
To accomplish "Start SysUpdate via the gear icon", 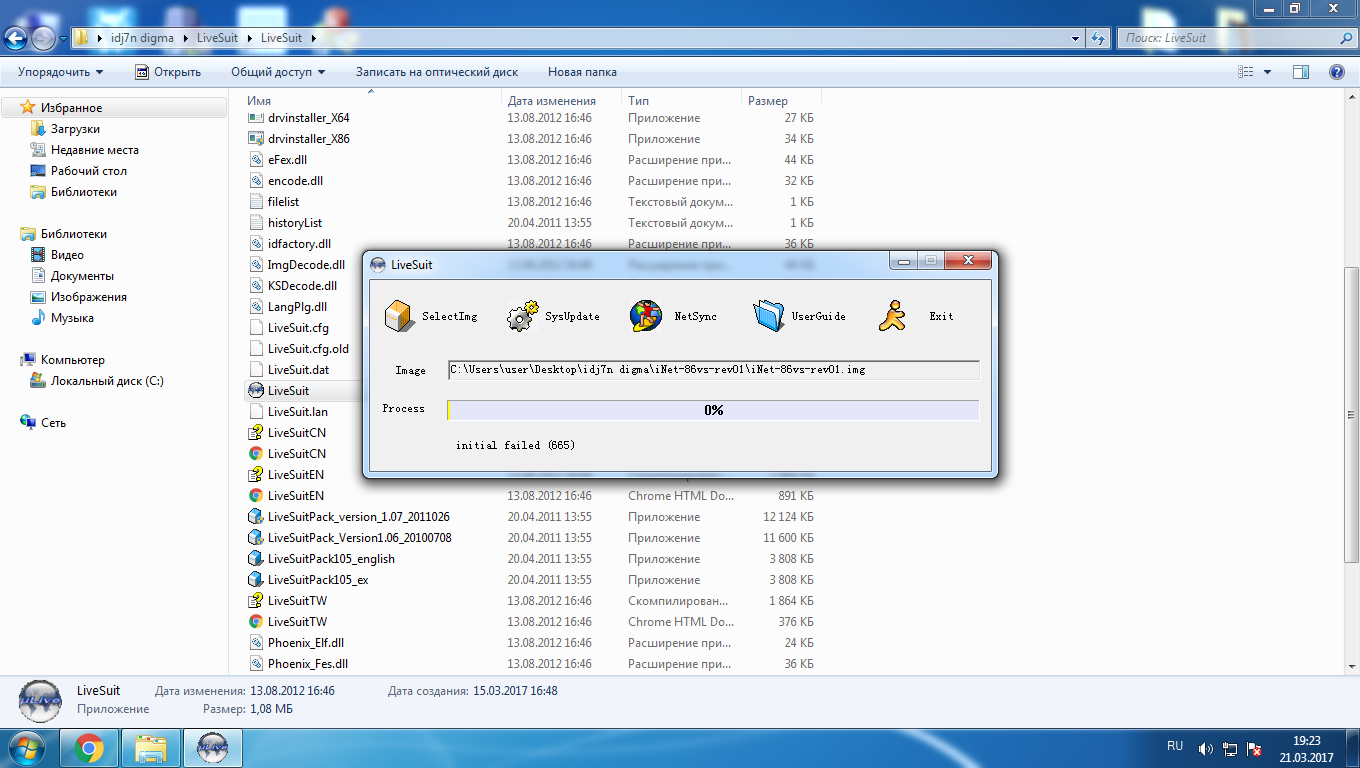I will tap(523, 316).
